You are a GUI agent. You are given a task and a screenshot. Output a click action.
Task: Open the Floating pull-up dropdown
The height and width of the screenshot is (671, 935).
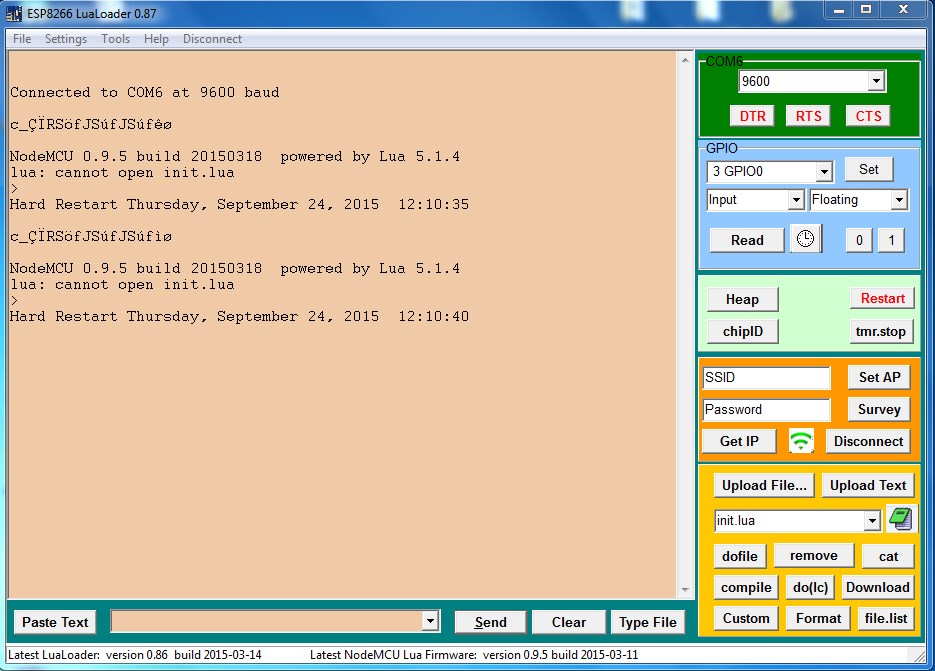(899, 200)
